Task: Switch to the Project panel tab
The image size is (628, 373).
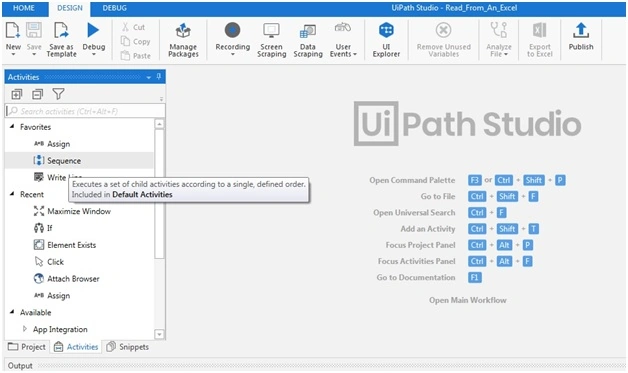Action: pos(27,347)
